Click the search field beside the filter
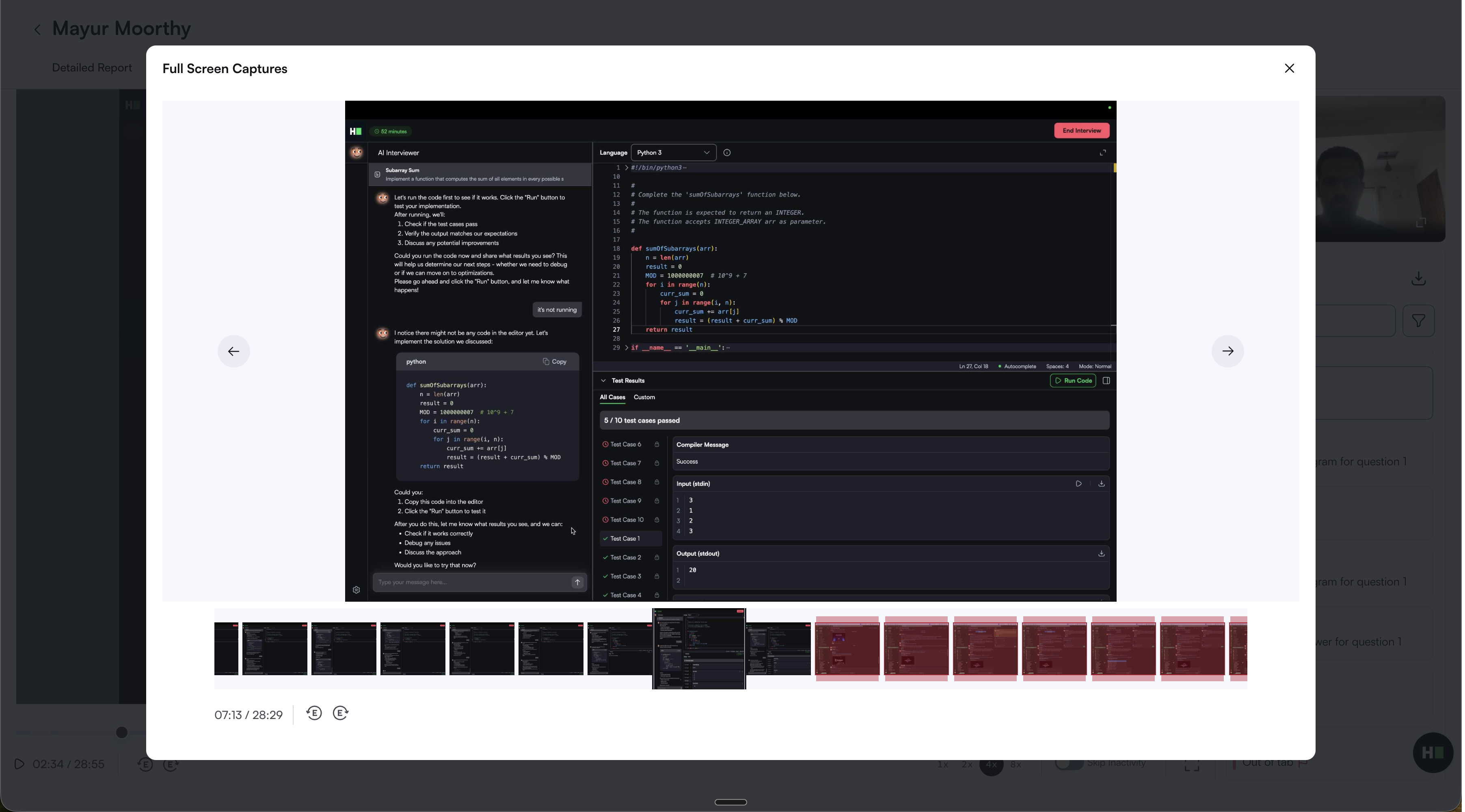 click(x=1356, y=321)
